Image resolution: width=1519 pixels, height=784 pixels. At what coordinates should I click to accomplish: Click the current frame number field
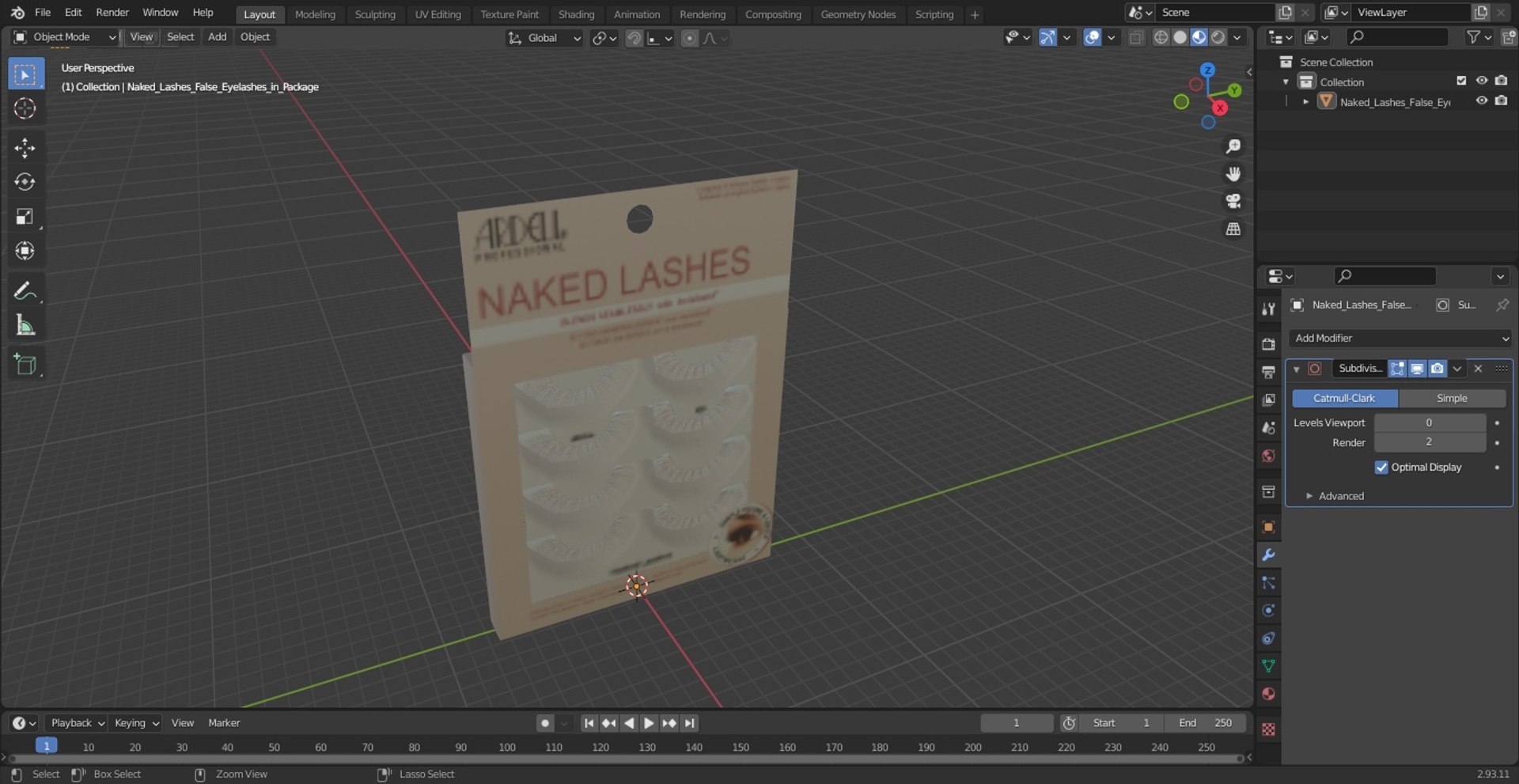click(x=1017, y=723)
